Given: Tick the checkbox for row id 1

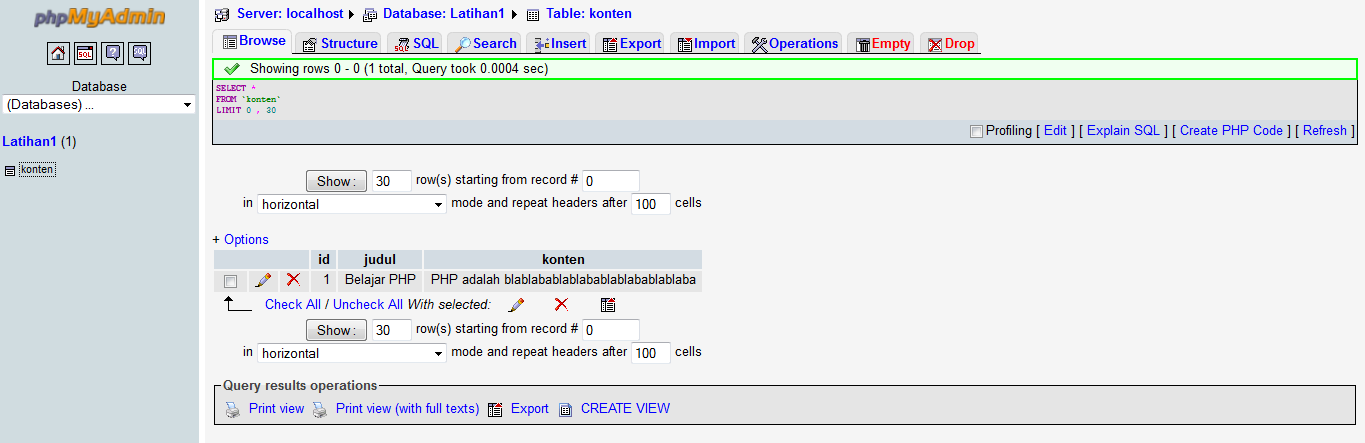Looking at the screenshot, I should [x=231, y=281].
